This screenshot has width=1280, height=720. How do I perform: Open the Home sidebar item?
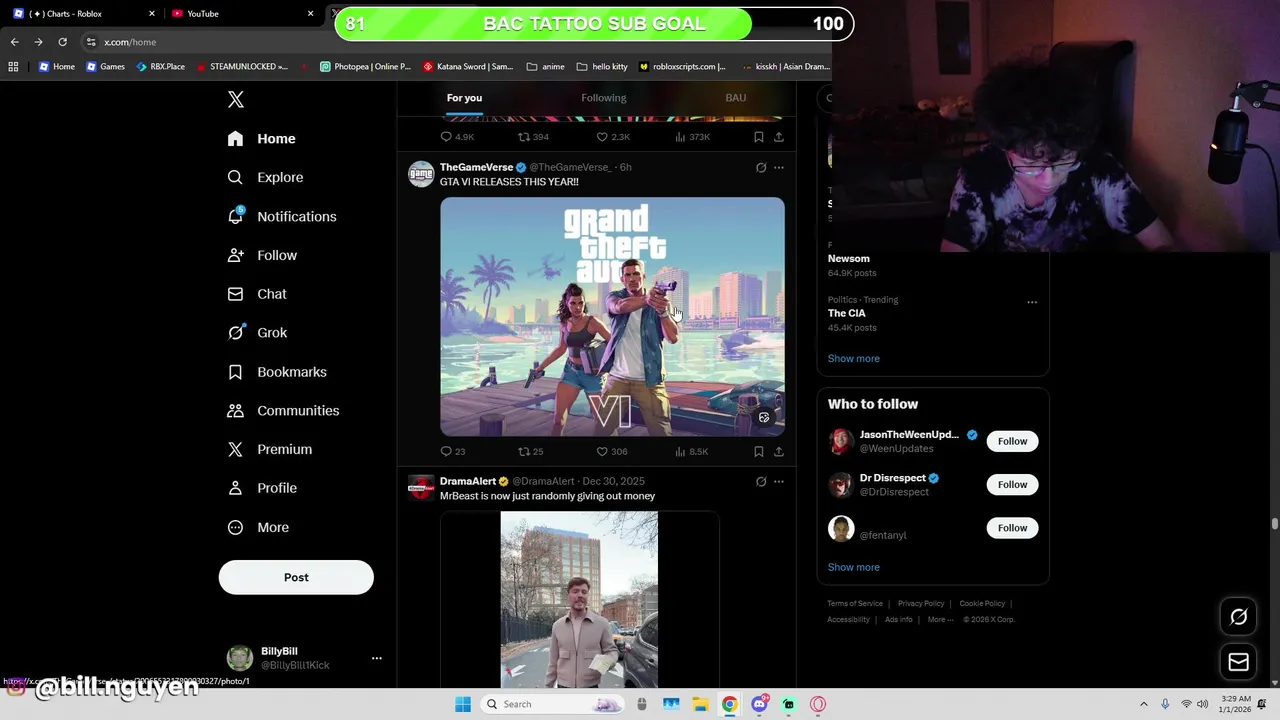(x=262, y=139)
